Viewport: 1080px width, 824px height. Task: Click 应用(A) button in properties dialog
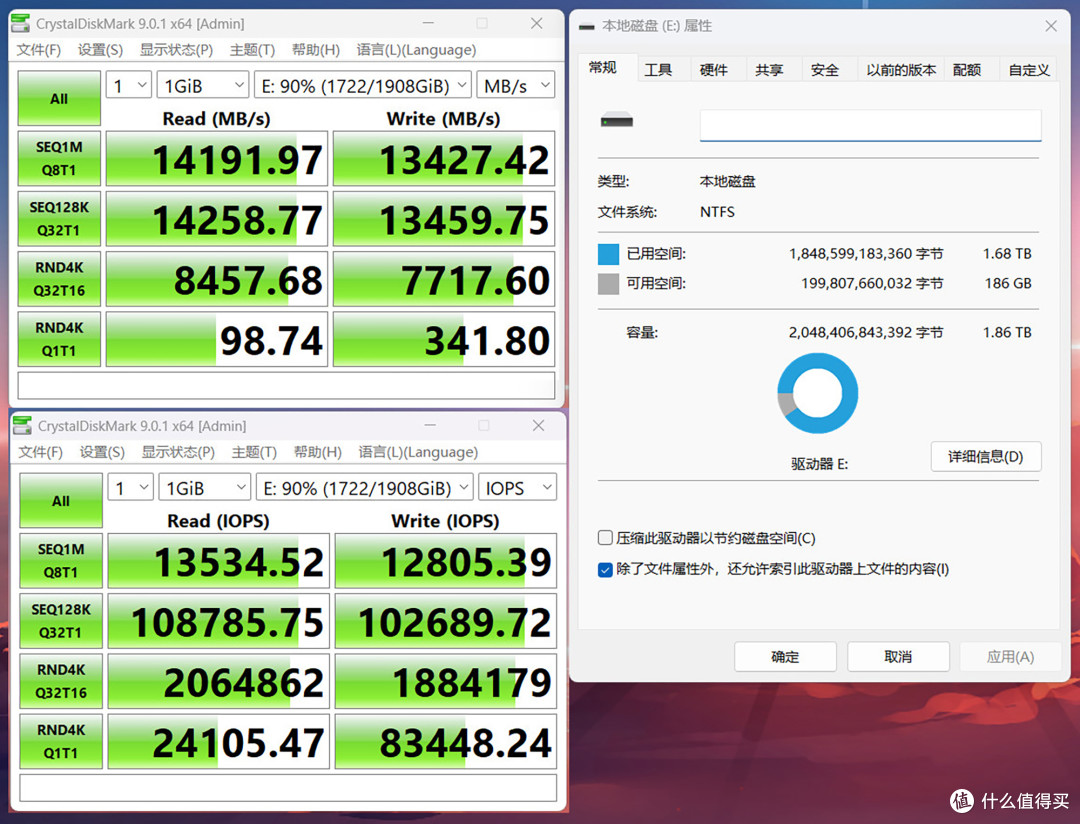(x=1010, y=657)
